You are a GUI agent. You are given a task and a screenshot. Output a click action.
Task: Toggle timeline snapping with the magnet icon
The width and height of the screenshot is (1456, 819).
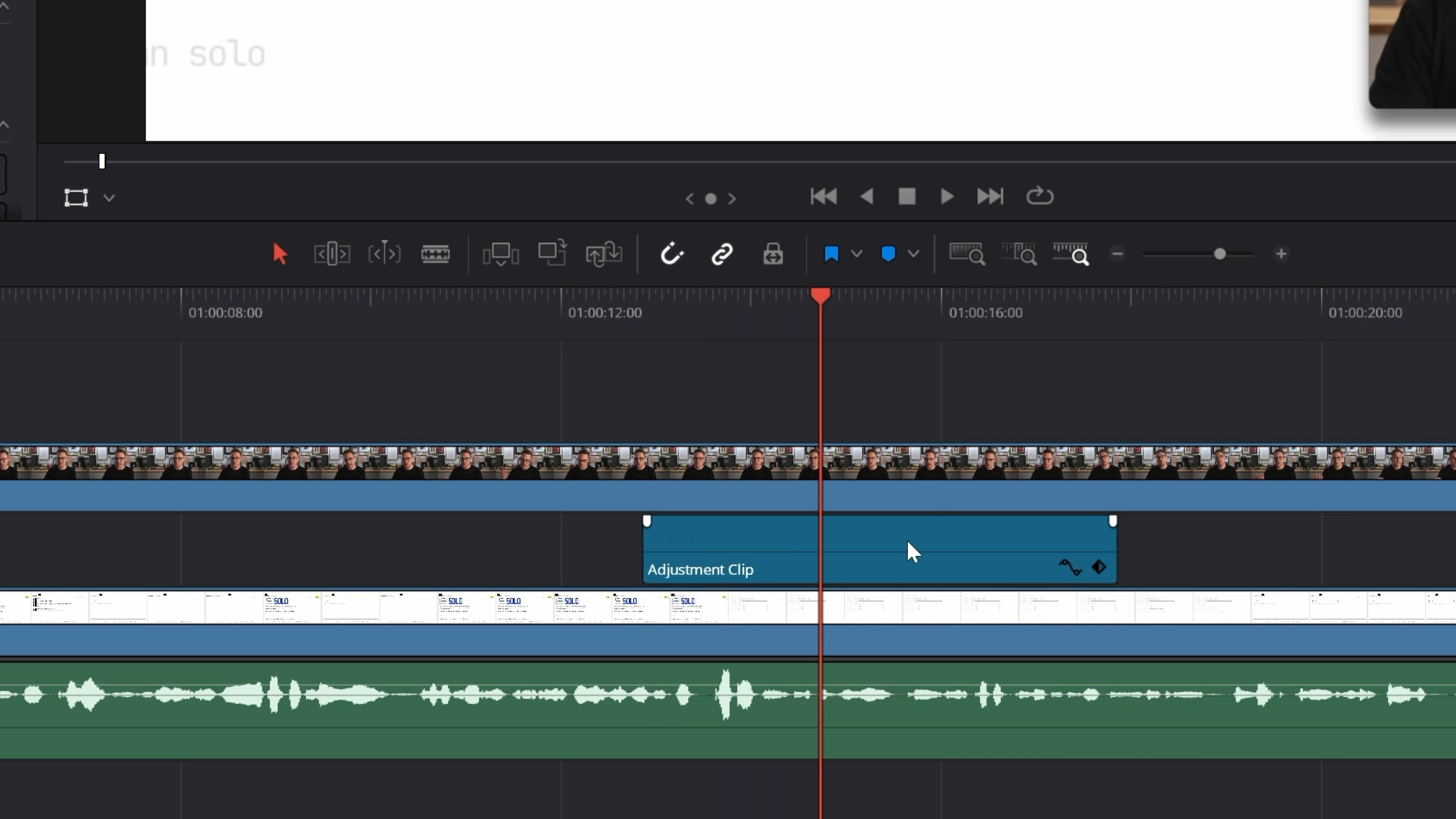[672, 254]
